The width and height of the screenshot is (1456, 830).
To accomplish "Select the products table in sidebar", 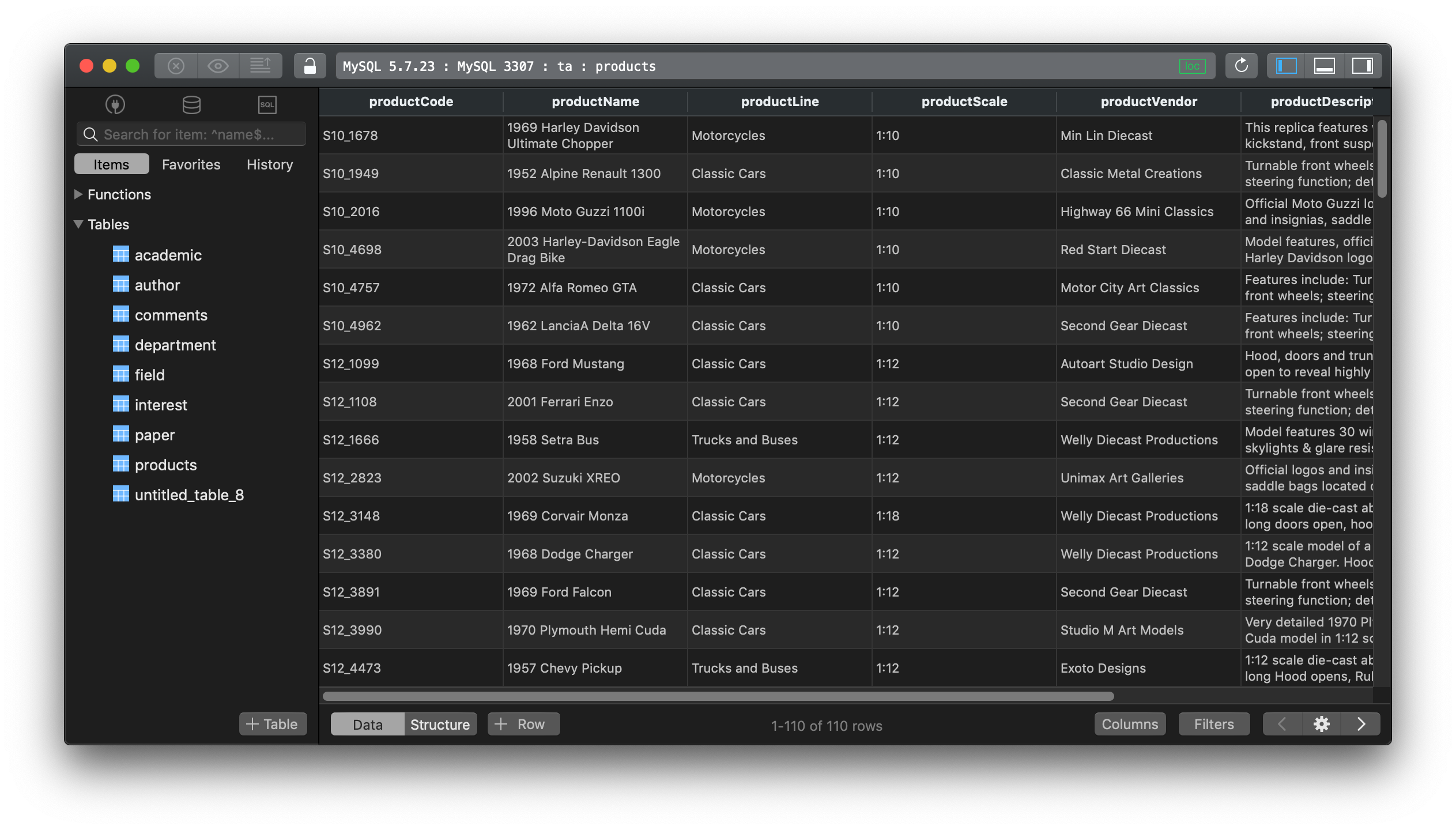I will click(x=166, y=464).
